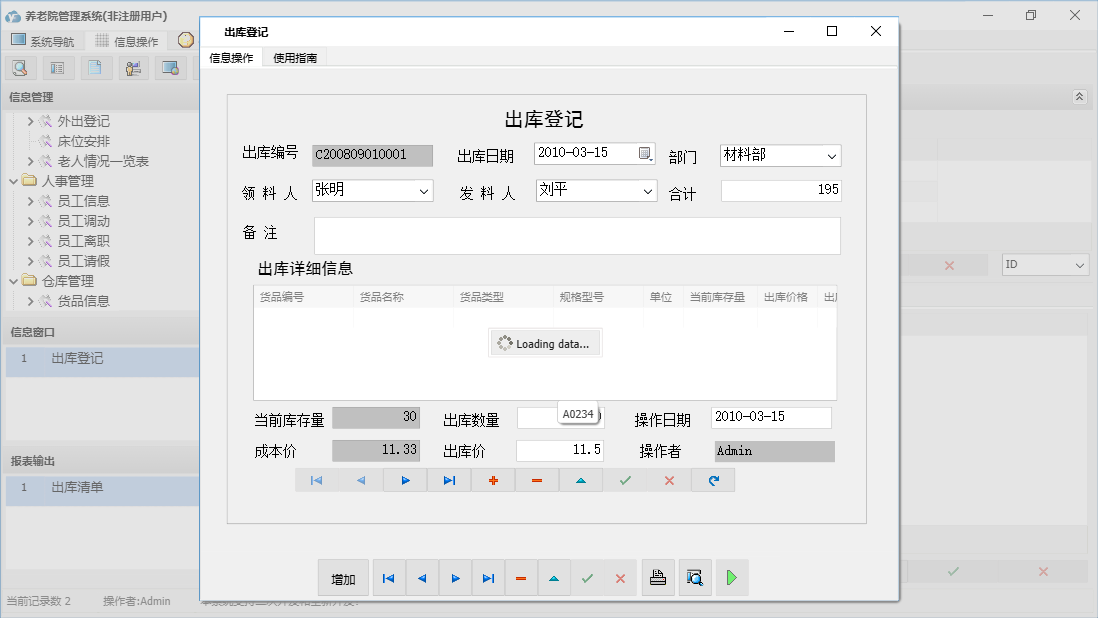Jump to the last record in bottom navigator
Viewport: 1098px width, 618px height.
488,578
